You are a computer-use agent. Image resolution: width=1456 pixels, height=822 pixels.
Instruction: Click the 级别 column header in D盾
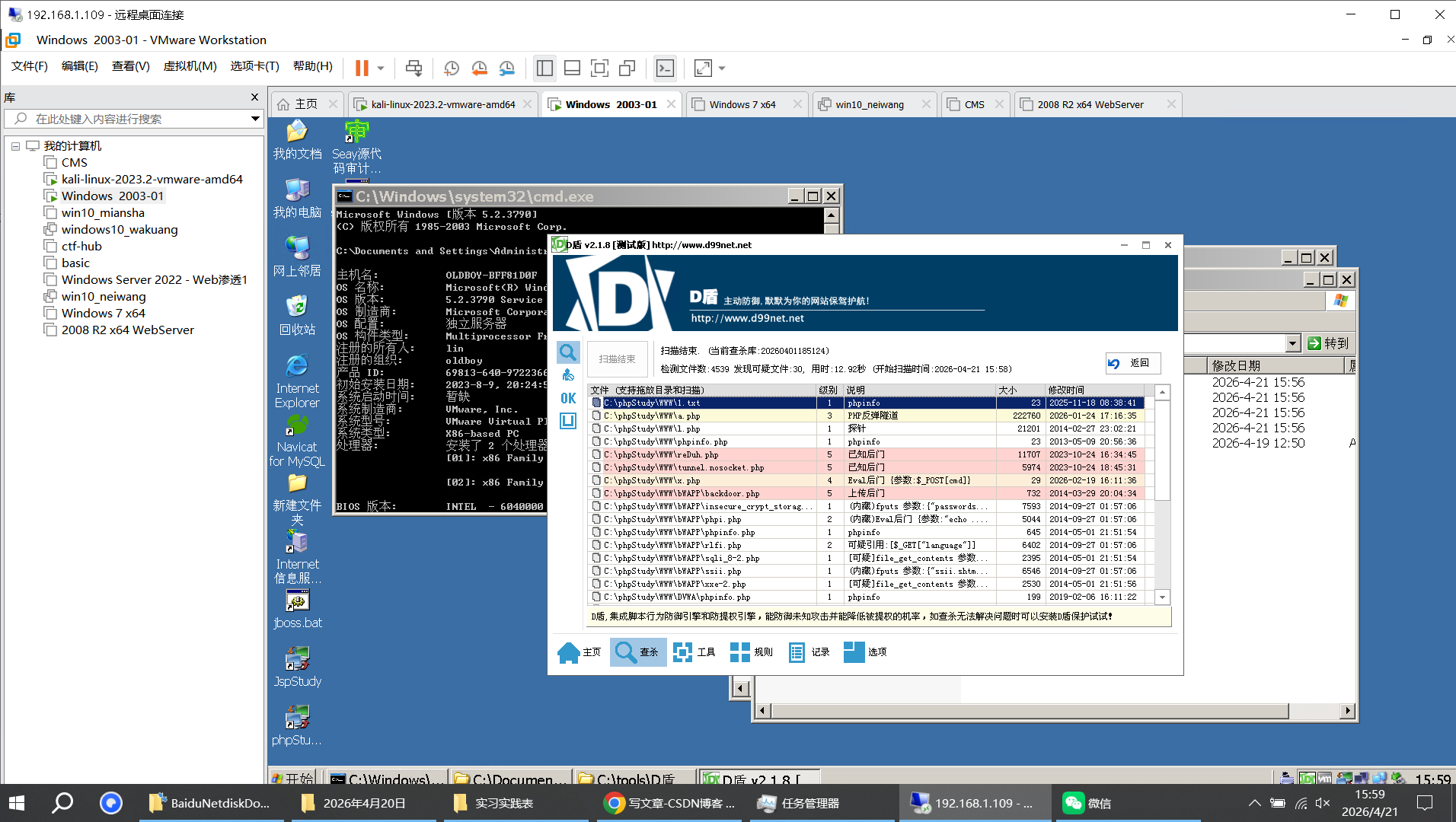click(829, 390)
